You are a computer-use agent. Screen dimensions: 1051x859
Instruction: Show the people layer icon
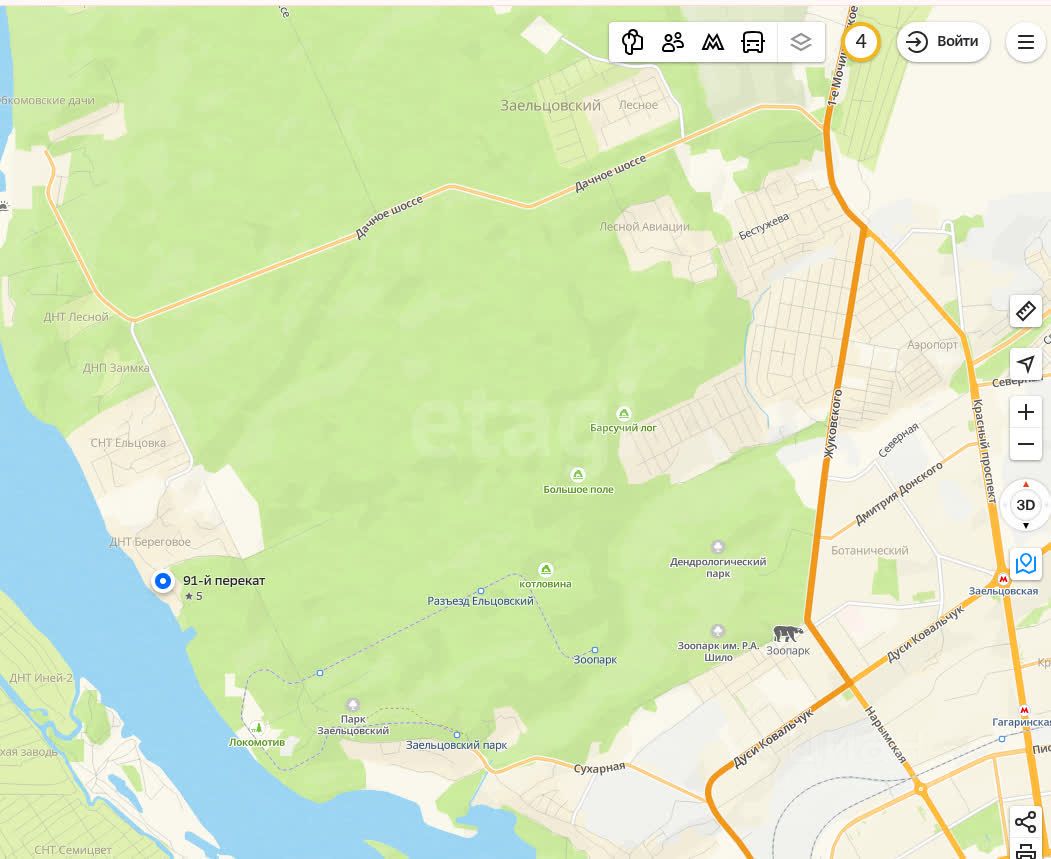click(x=672, y=42)
